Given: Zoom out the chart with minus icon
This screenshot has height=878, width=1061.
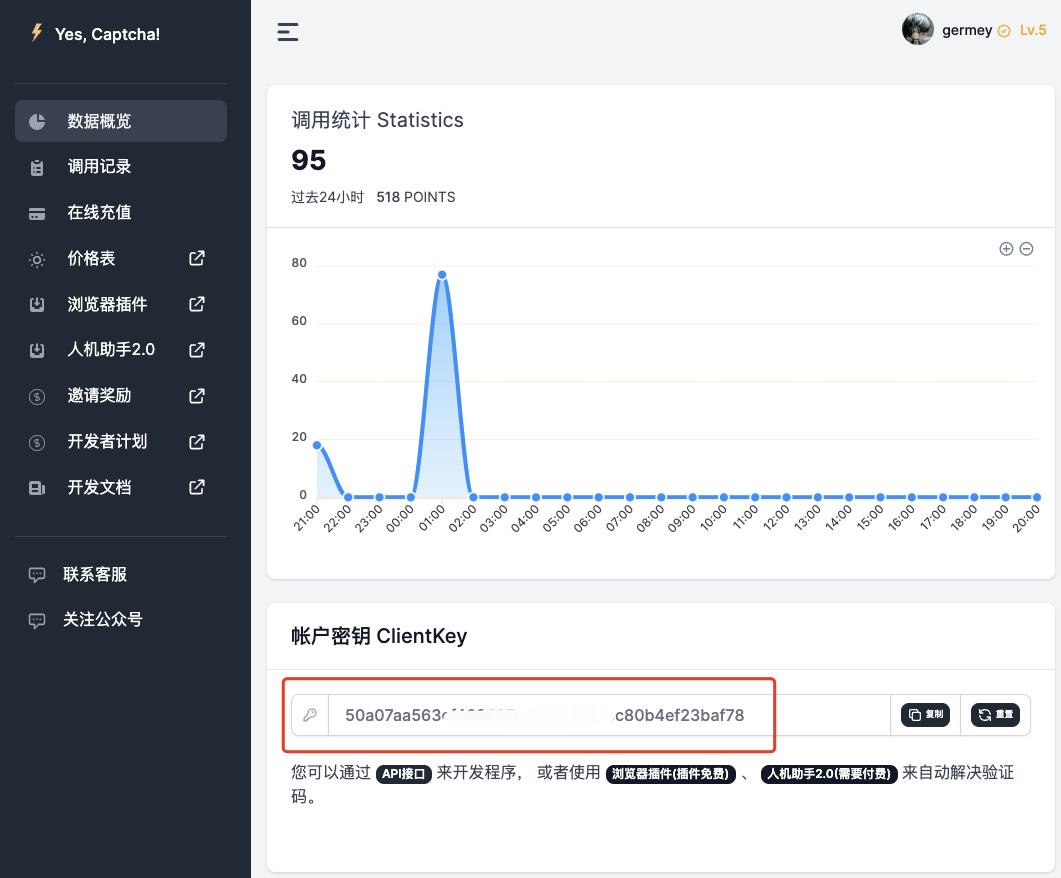Looking at the screenshot, I should tap(1026, 249).
